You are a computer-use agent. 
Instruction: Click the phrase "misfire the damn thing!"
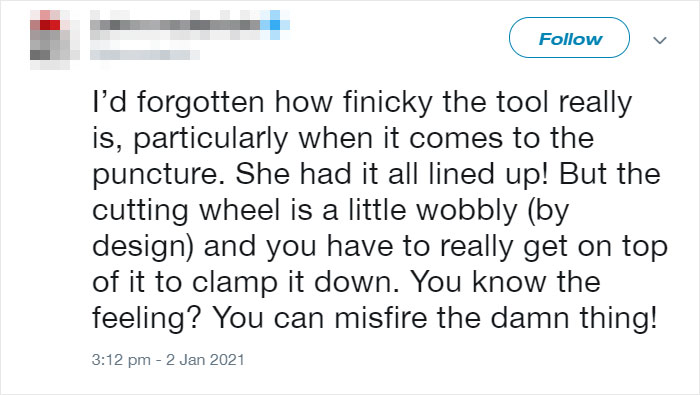pyautogui.click(x=496, y=319)
